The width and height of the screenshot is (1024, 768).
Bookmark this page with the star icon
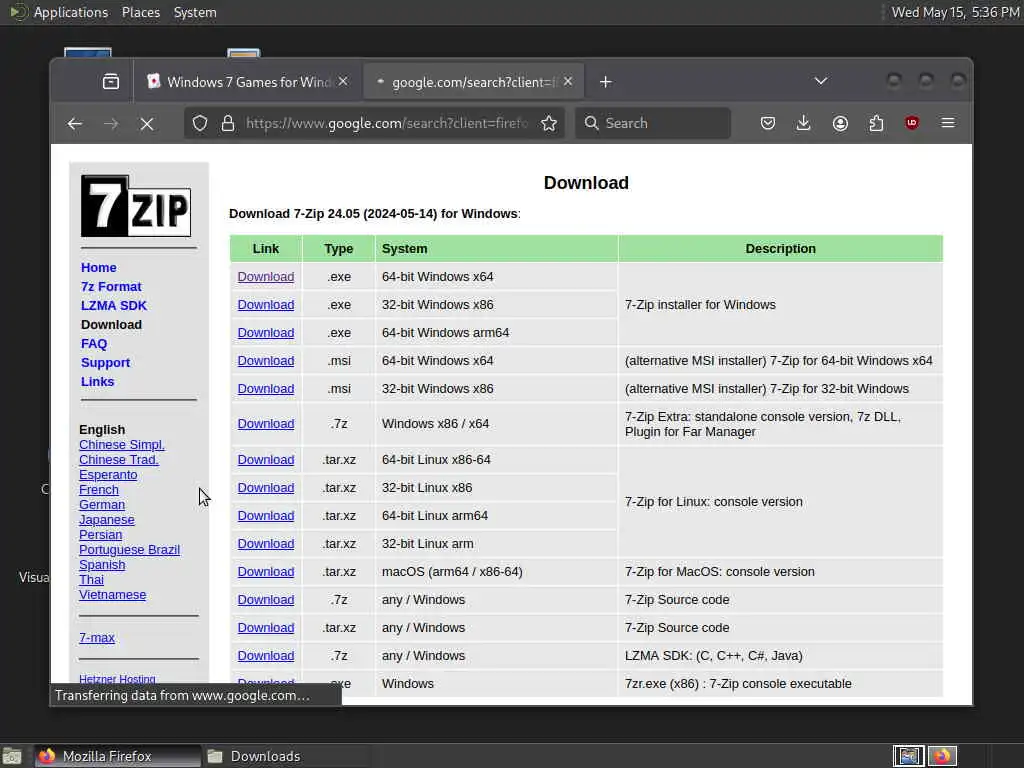point(549,123)
